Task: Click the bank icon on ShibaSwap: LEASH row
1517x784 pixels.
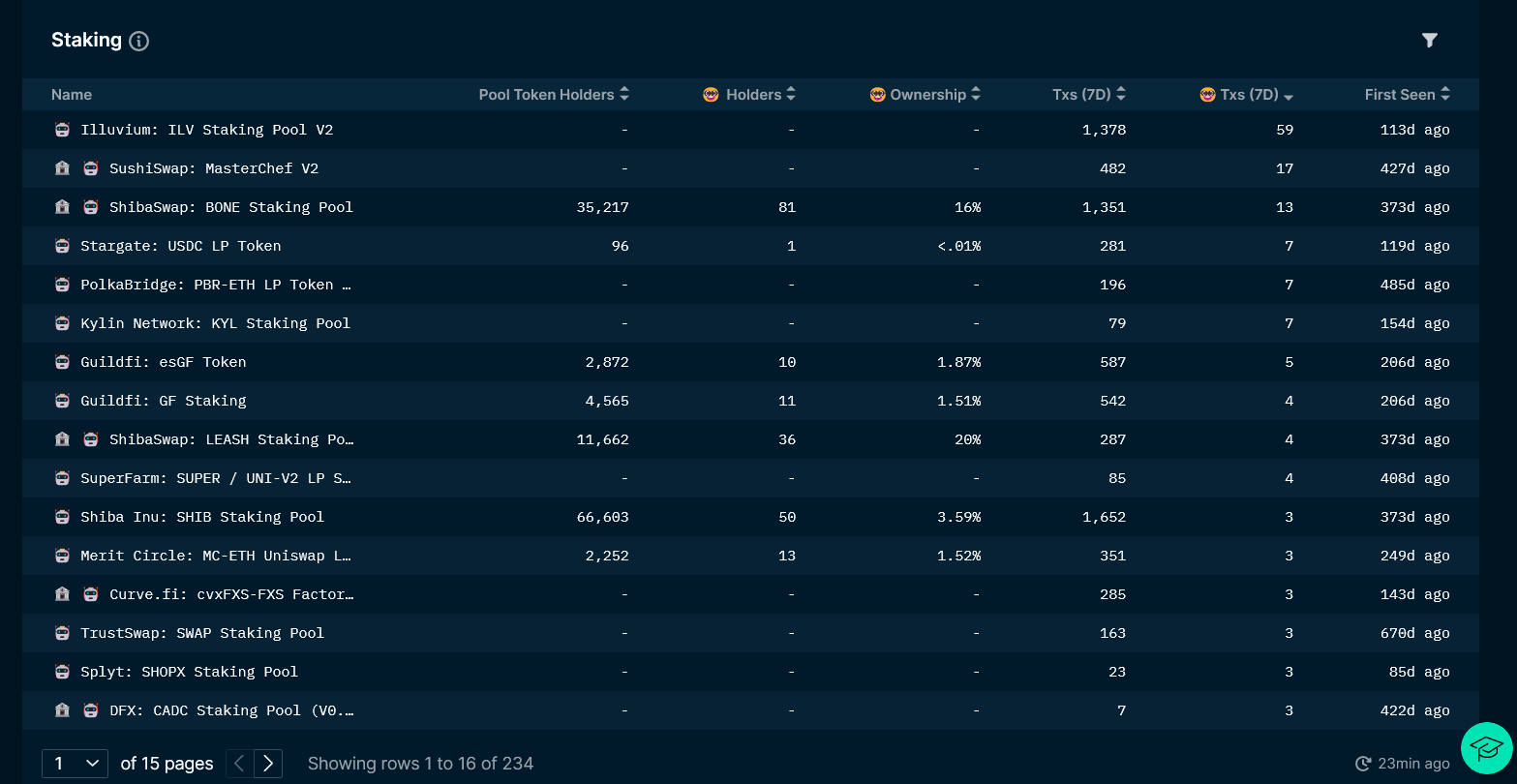Action: coord(62,439)
